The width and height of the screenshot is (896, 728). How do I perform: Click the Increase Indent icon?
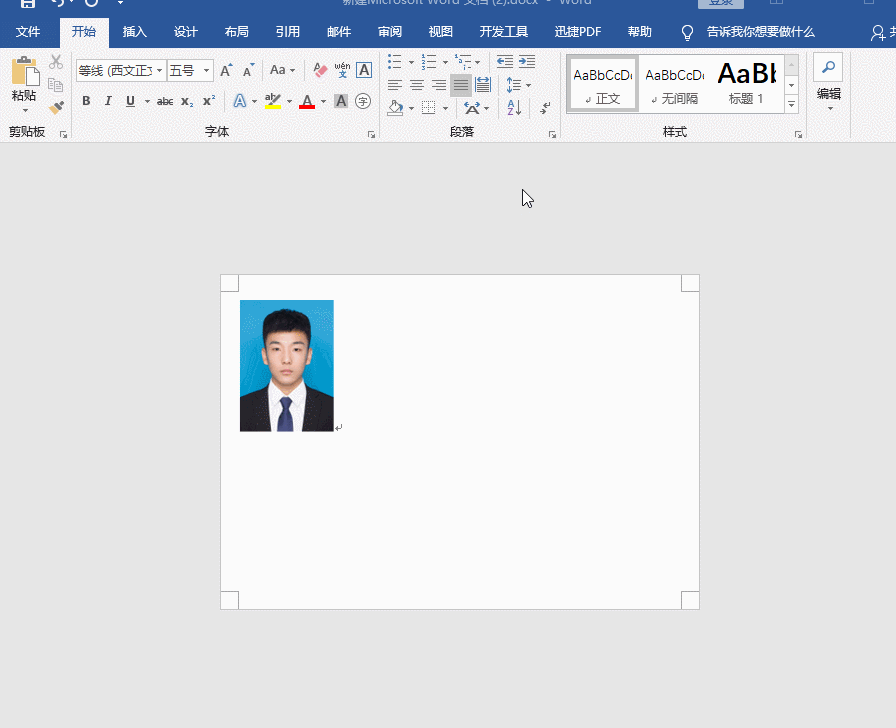click(527, 62)
